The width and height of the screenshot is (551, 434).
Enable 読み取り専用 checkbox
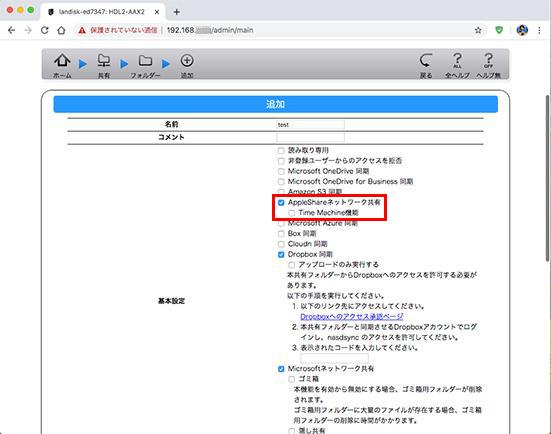281,151
